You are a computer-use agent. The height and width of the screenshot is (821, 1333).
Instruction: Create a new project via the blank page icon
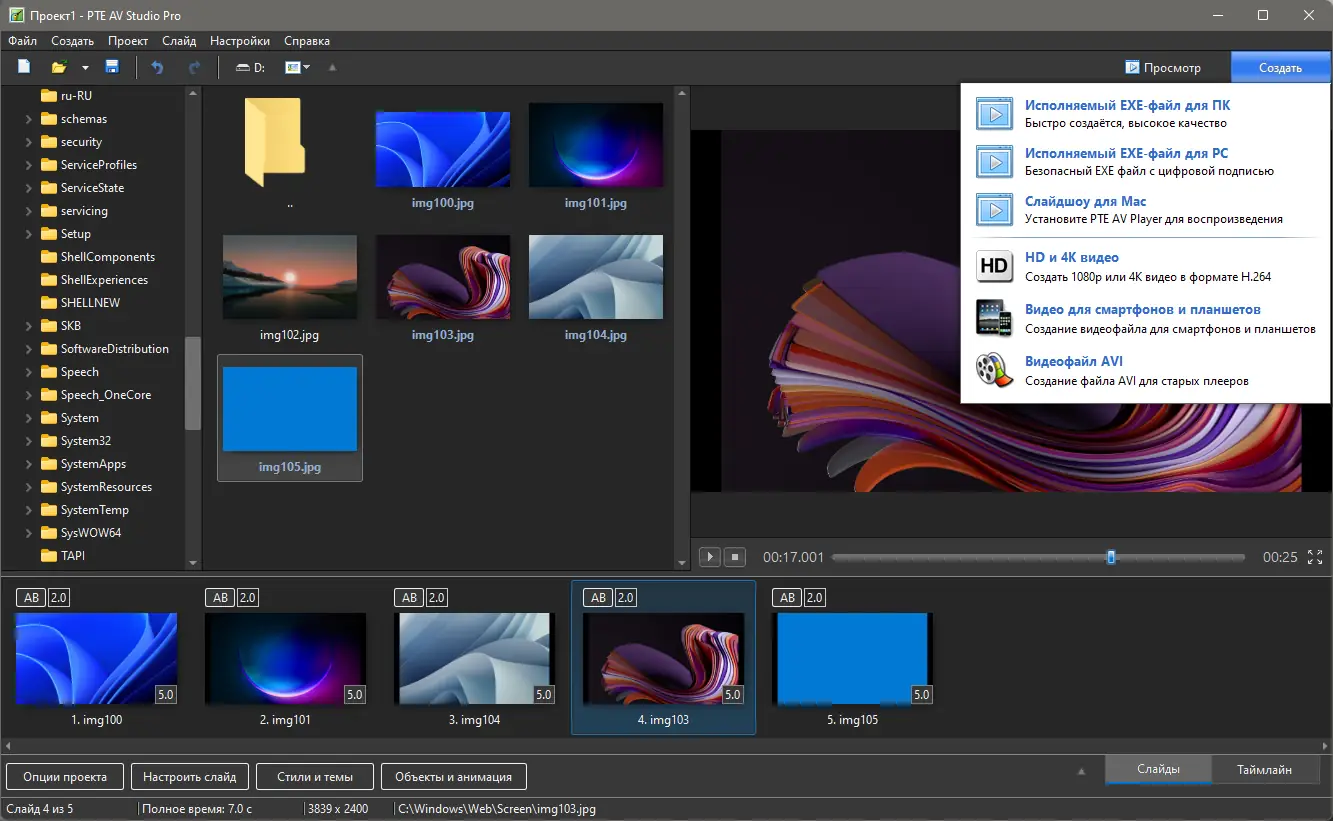pos(23,66)
